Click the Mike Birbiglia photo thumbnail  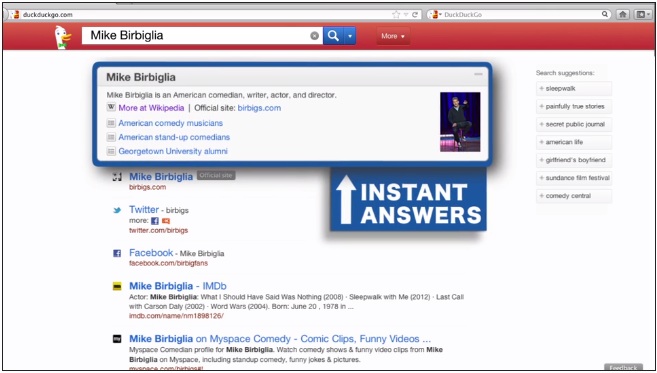tap(460, 122)
